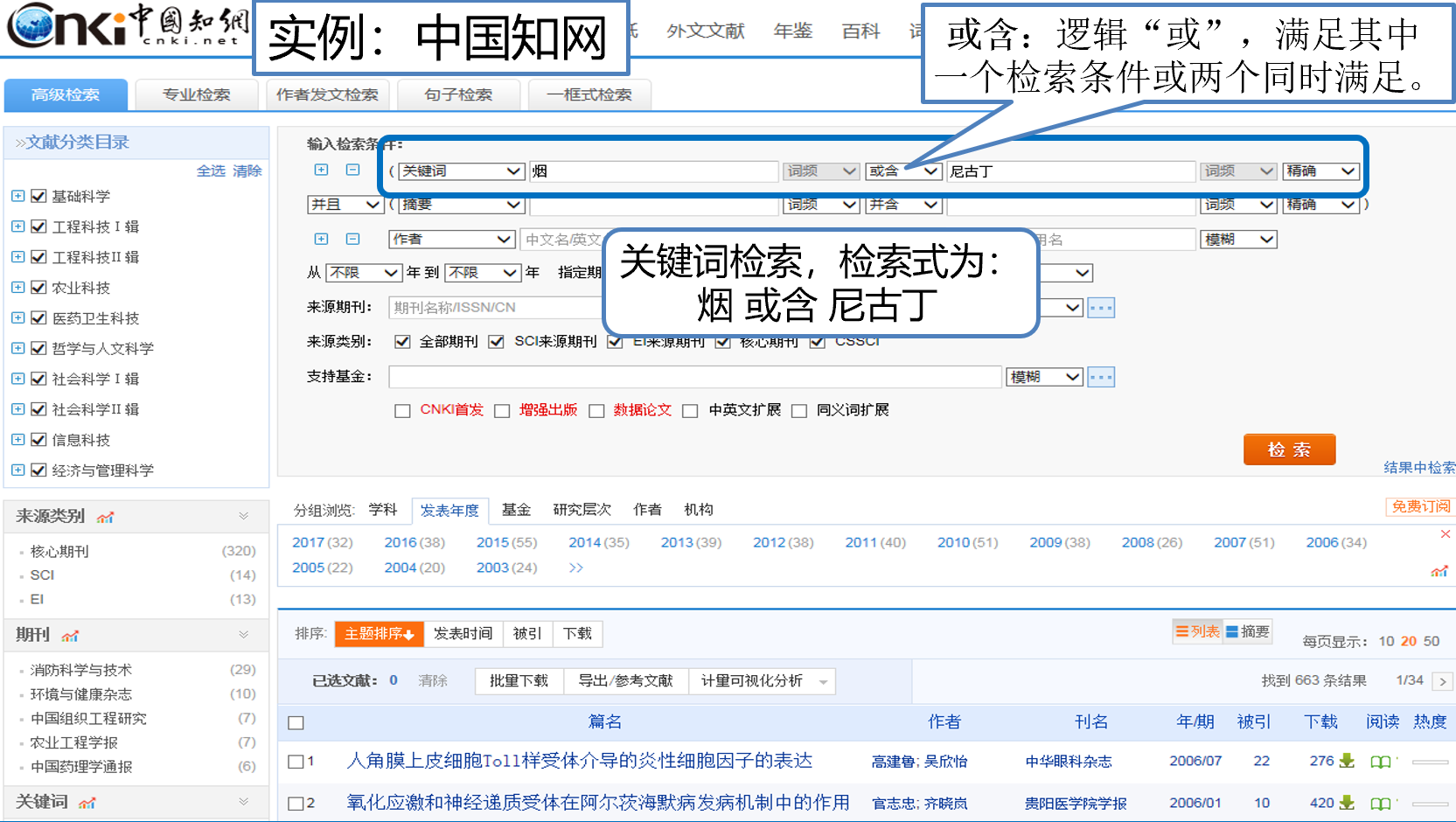Open the 摘要 field dropdown
Screen dimensions: 1456x822
pyautogui.click(x=462, y=205)
